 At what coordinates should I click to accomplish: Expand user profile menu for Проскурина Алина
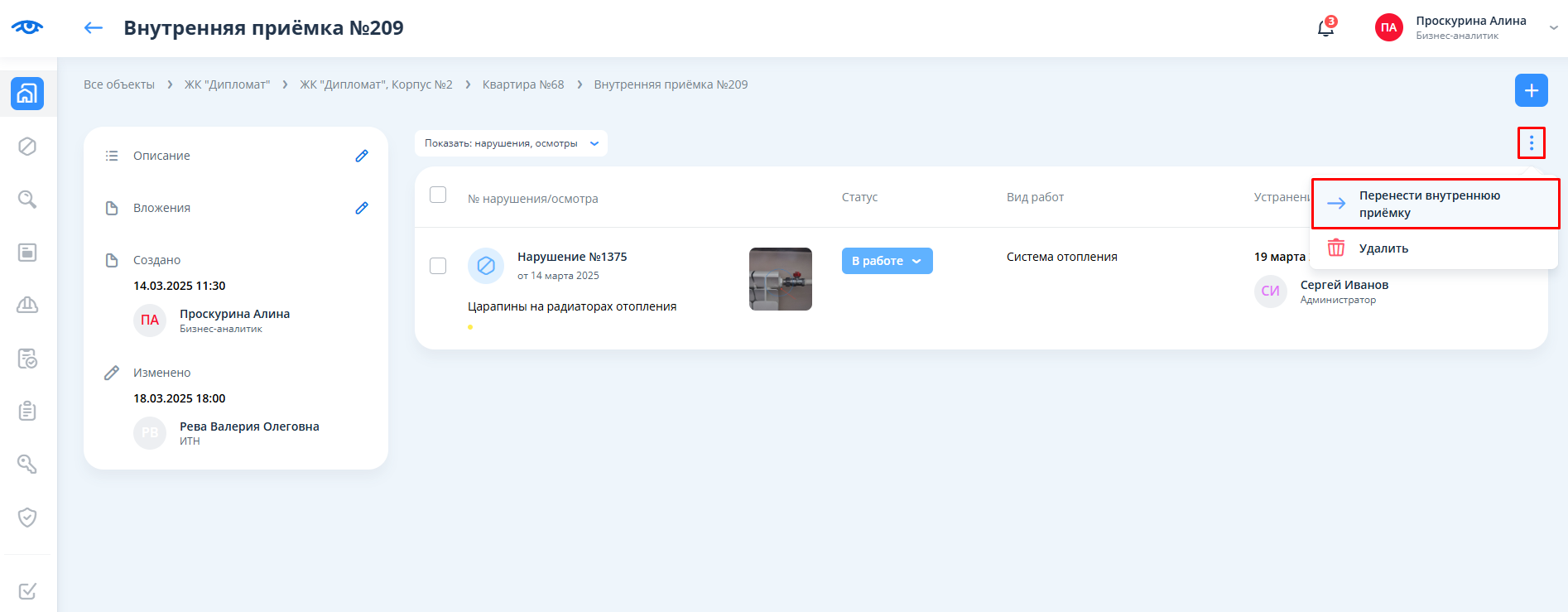coord(1553,27)
